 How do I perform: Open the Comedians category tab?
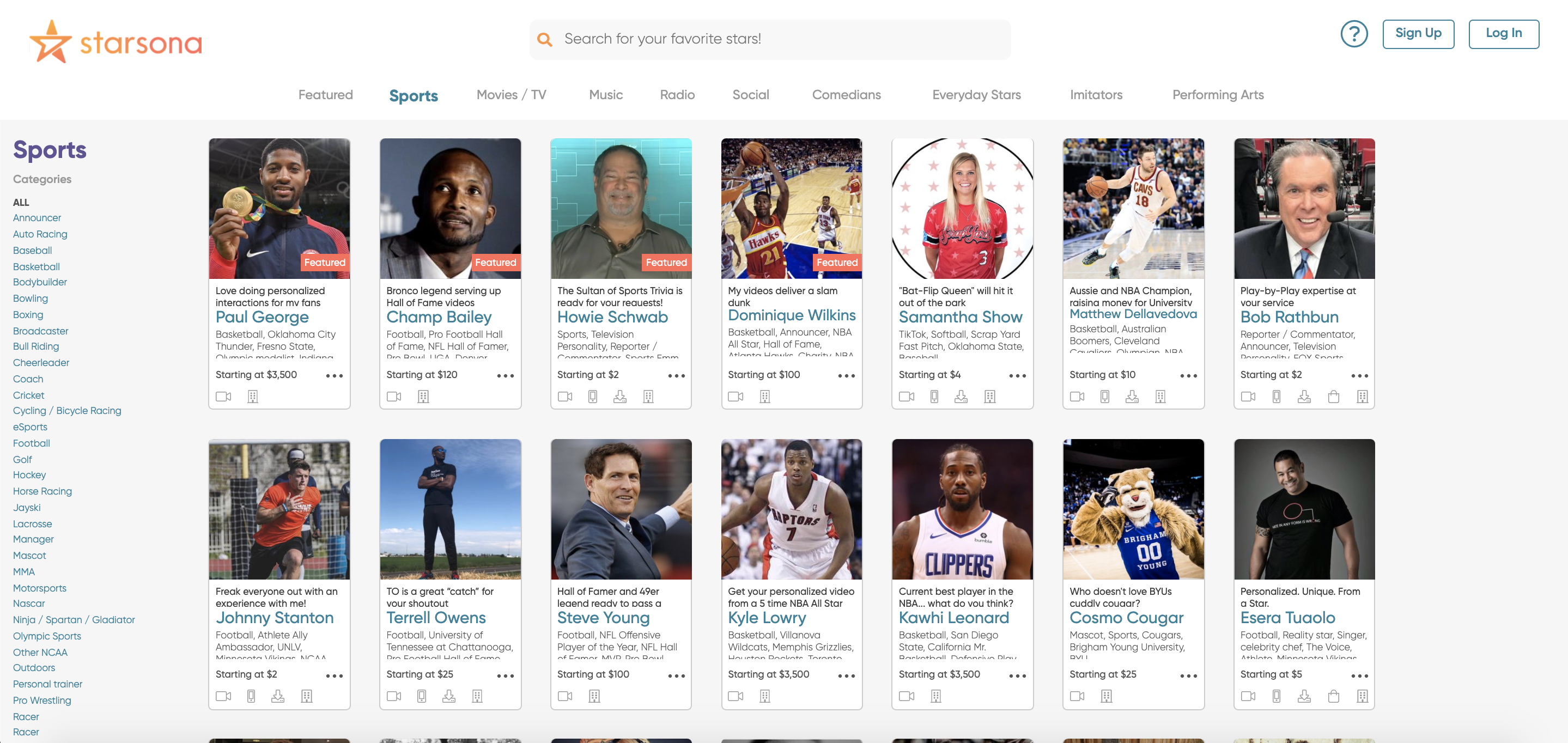coord(846,95)
